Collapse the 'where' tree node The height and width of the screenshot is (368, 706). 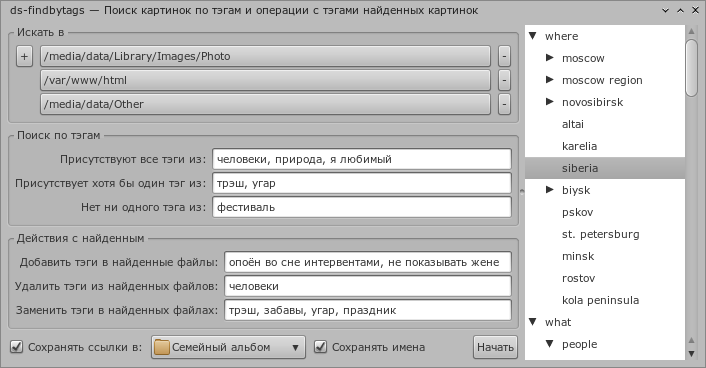[x=533, y=36]
